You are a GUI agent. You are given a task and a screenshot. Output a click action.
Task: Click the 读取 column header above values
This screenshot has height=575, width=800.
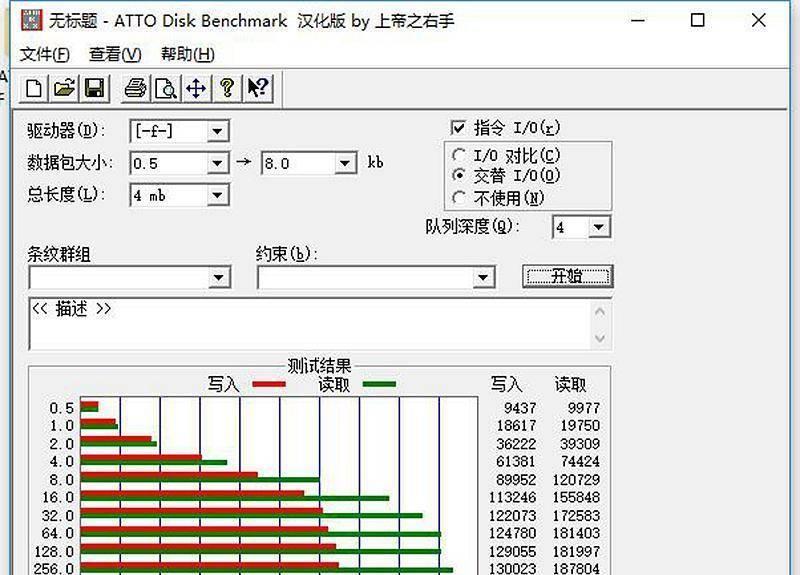tap(570, 384)
